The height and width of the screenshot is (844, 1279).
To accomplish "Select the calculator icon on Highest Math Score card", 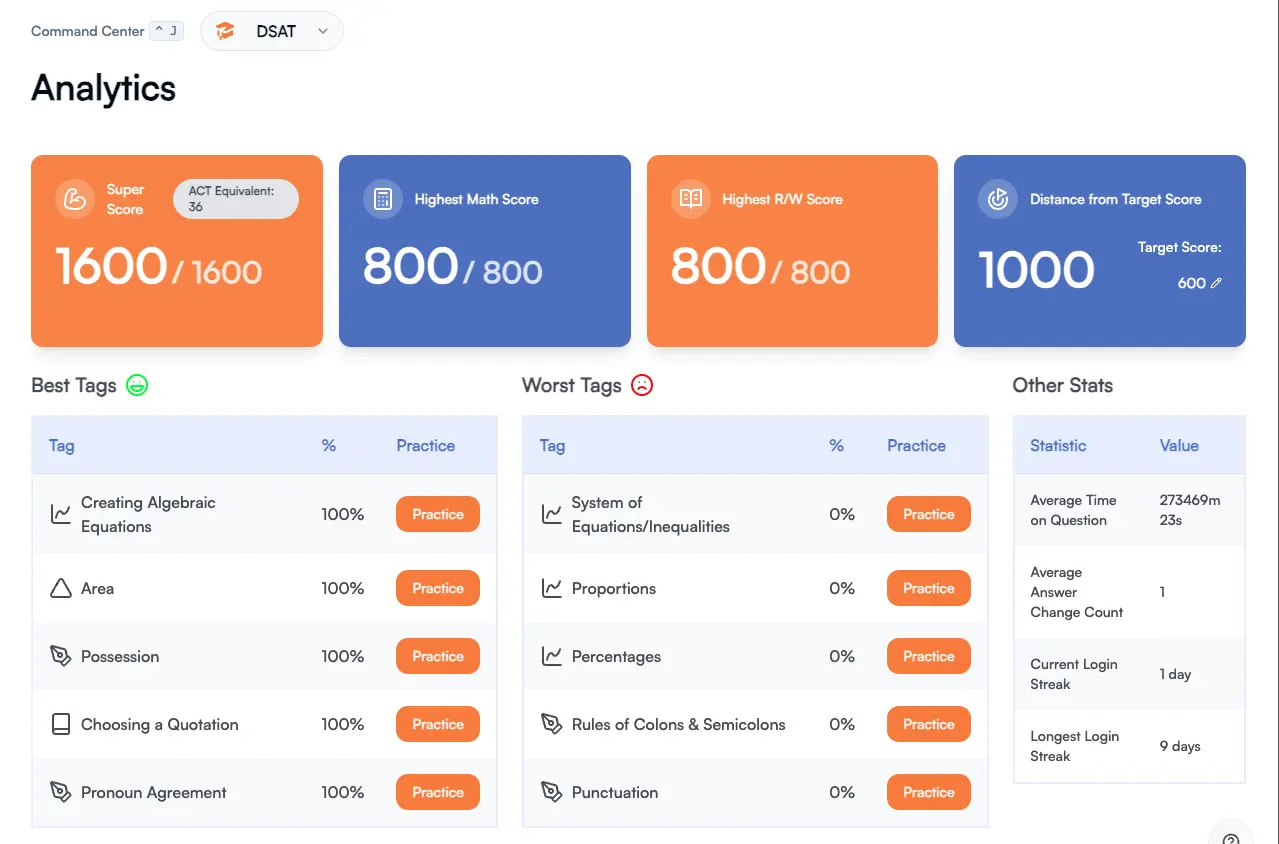I will (x=382, y=199).
